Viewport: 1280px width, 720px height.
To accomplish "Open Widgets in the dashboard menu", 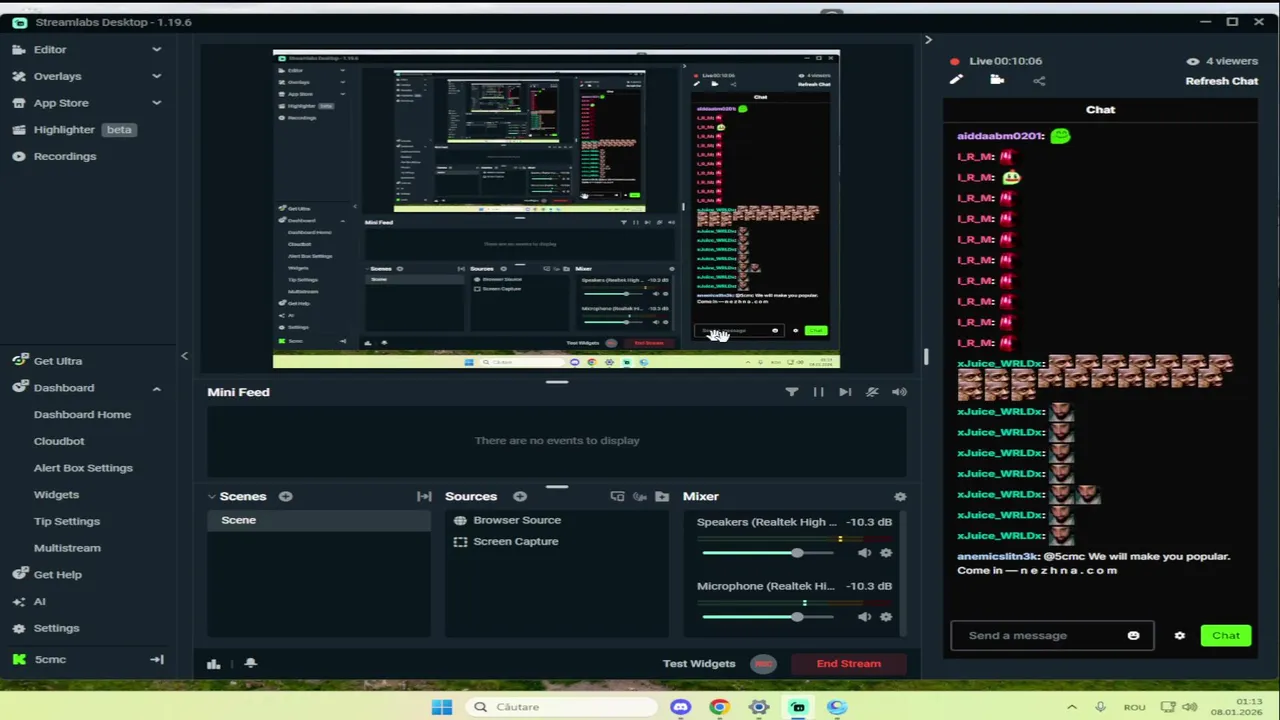I will 56,495.
